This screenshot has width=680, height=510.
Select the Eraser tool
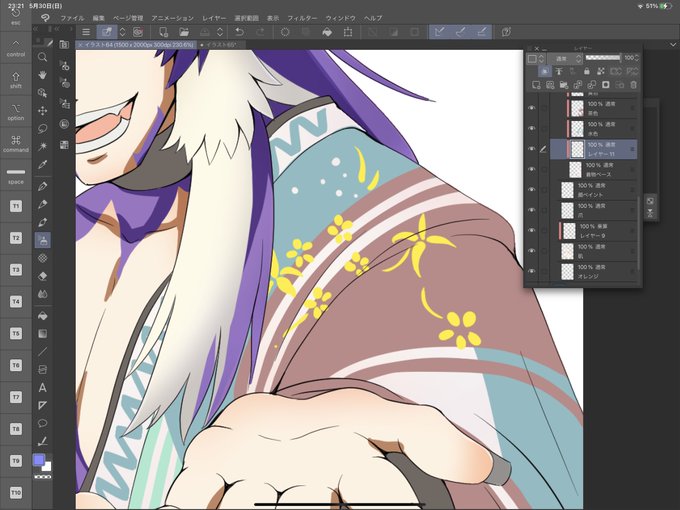42,276
